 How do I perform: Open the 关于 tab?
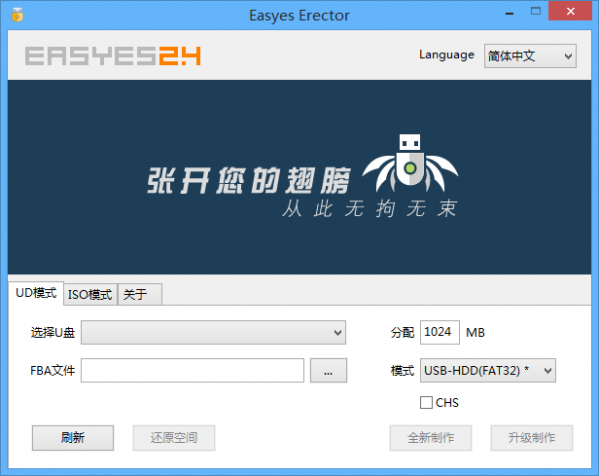coord(140,295)
